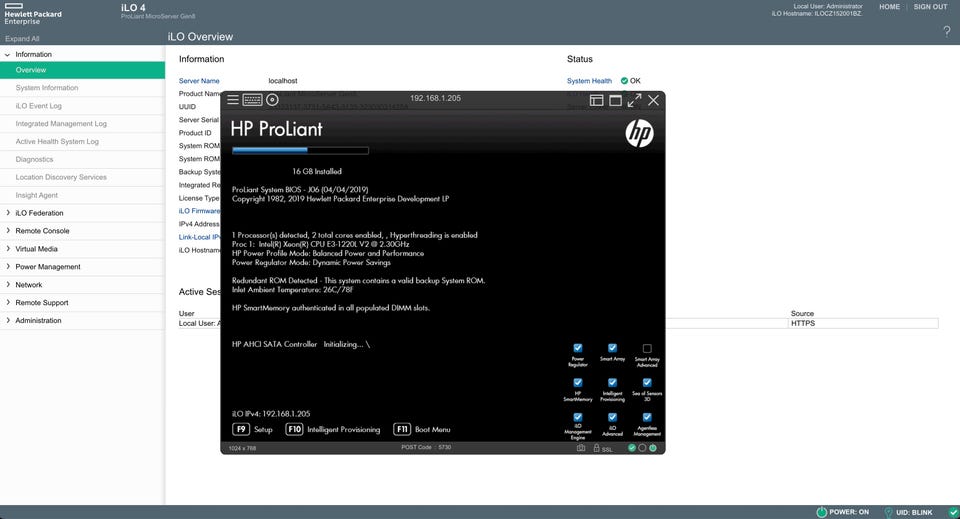
Task: Click the Link-Local IPv6 link
Action: [x=199, y=237]
